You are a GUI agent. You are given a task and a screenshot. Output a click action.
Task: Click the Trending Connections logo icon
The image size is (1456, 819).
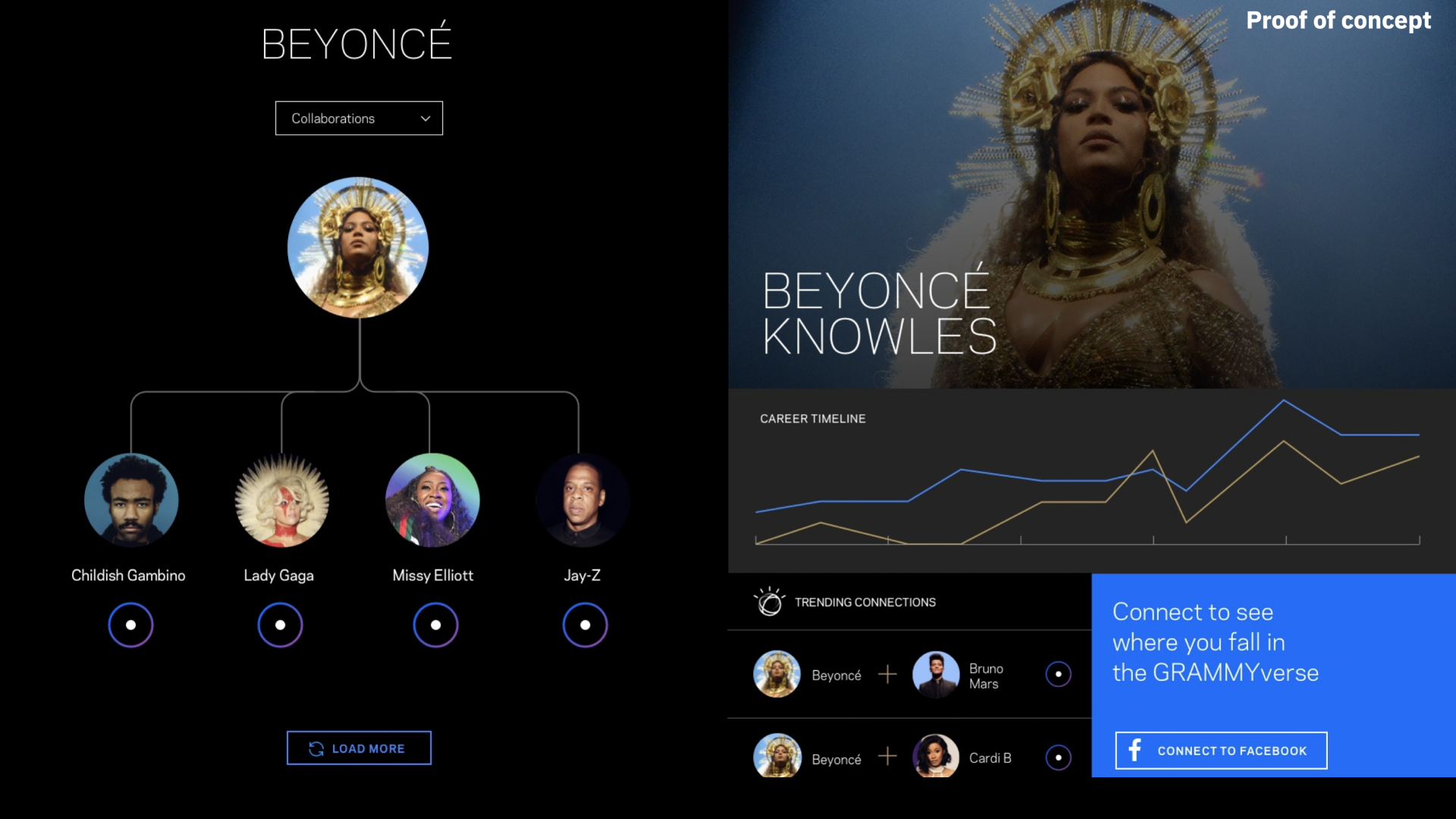769,602
